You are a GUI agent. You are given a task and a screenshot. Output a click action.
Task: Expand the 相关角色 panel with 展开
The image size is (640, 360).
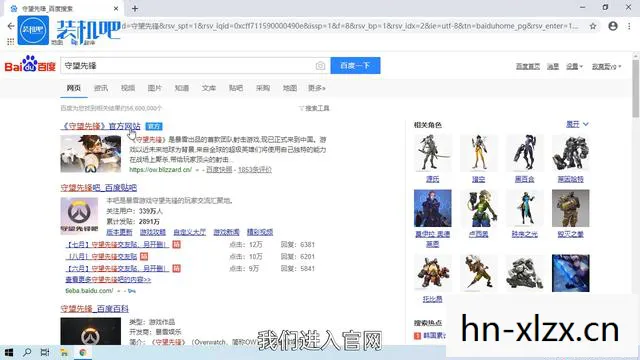click(577, 124)
